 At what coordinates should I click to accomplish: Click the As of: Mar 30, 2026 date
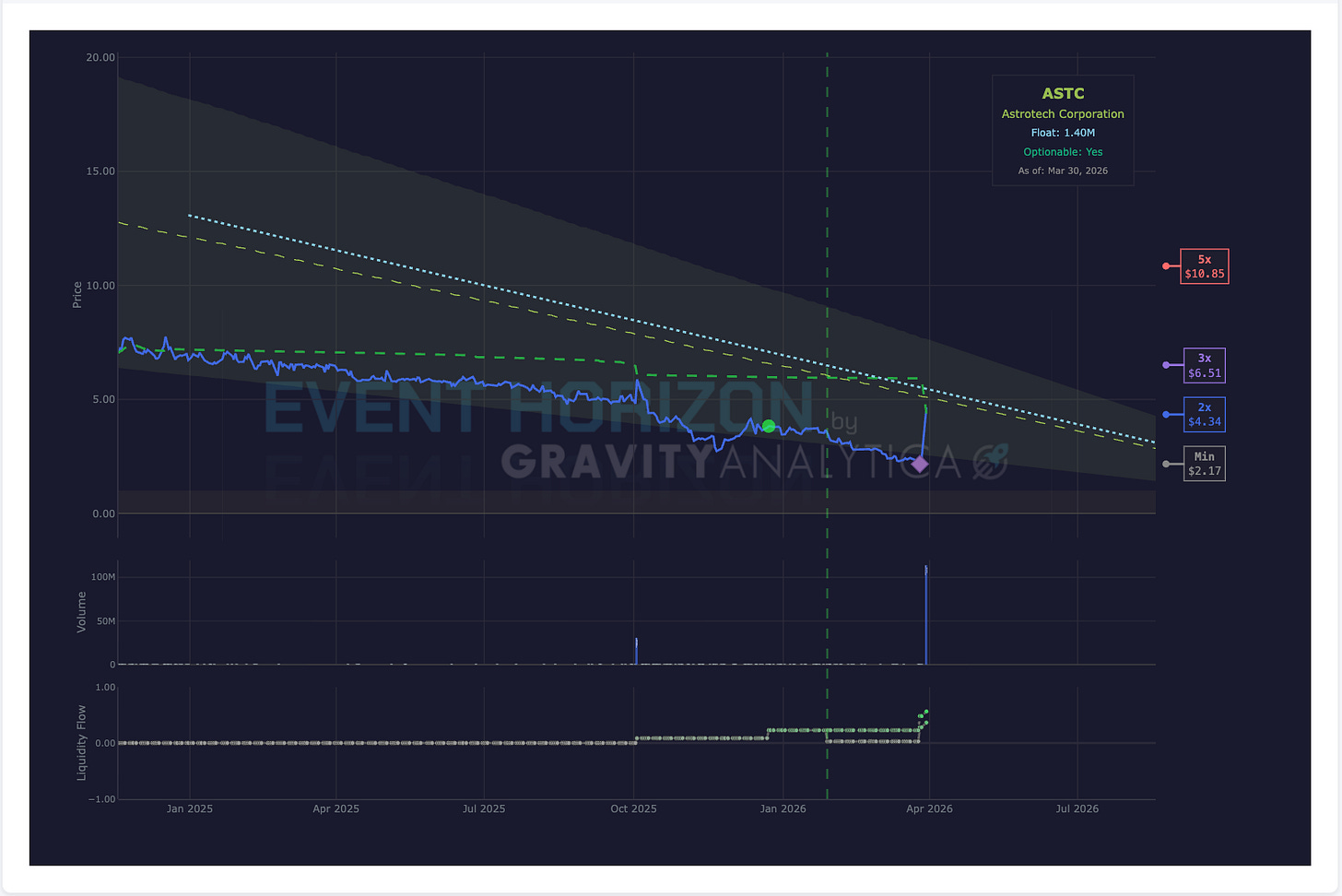pos(1063,171)
